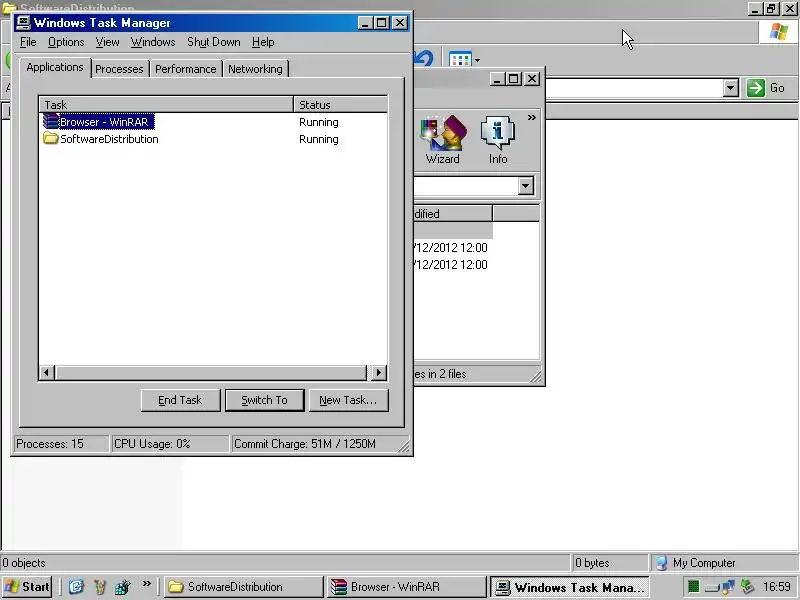Click the Windows flag logo in Explorer
This screenshot has width=800, height=600.
(x=779, y=32)
